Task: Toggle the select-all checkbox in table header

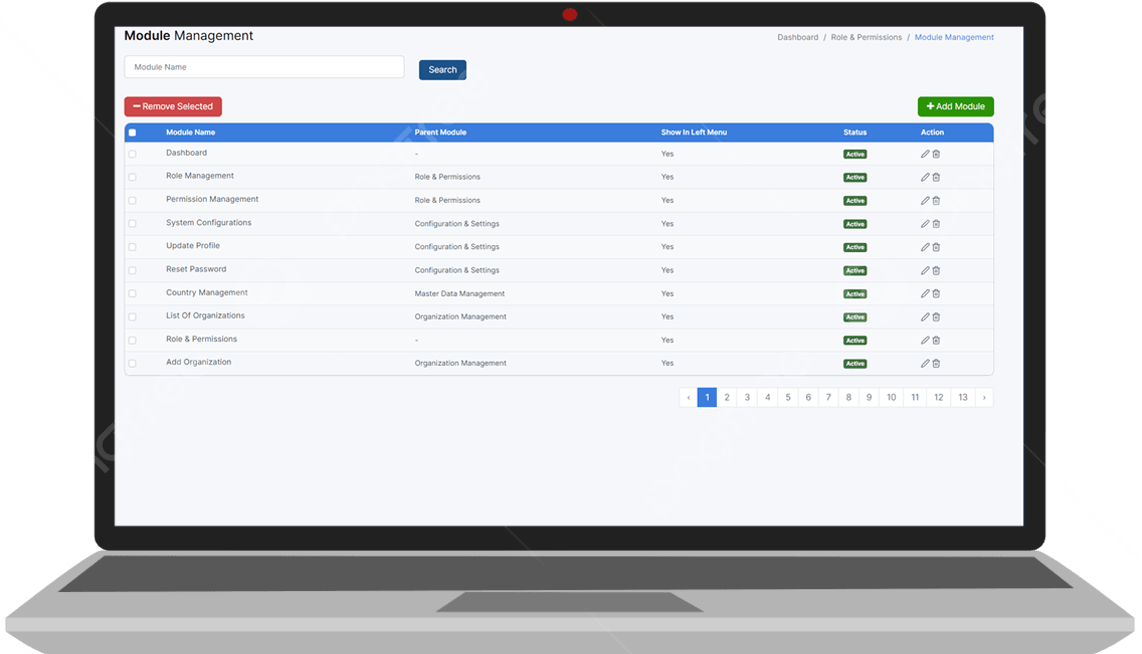Action: (x=132, y=132)
